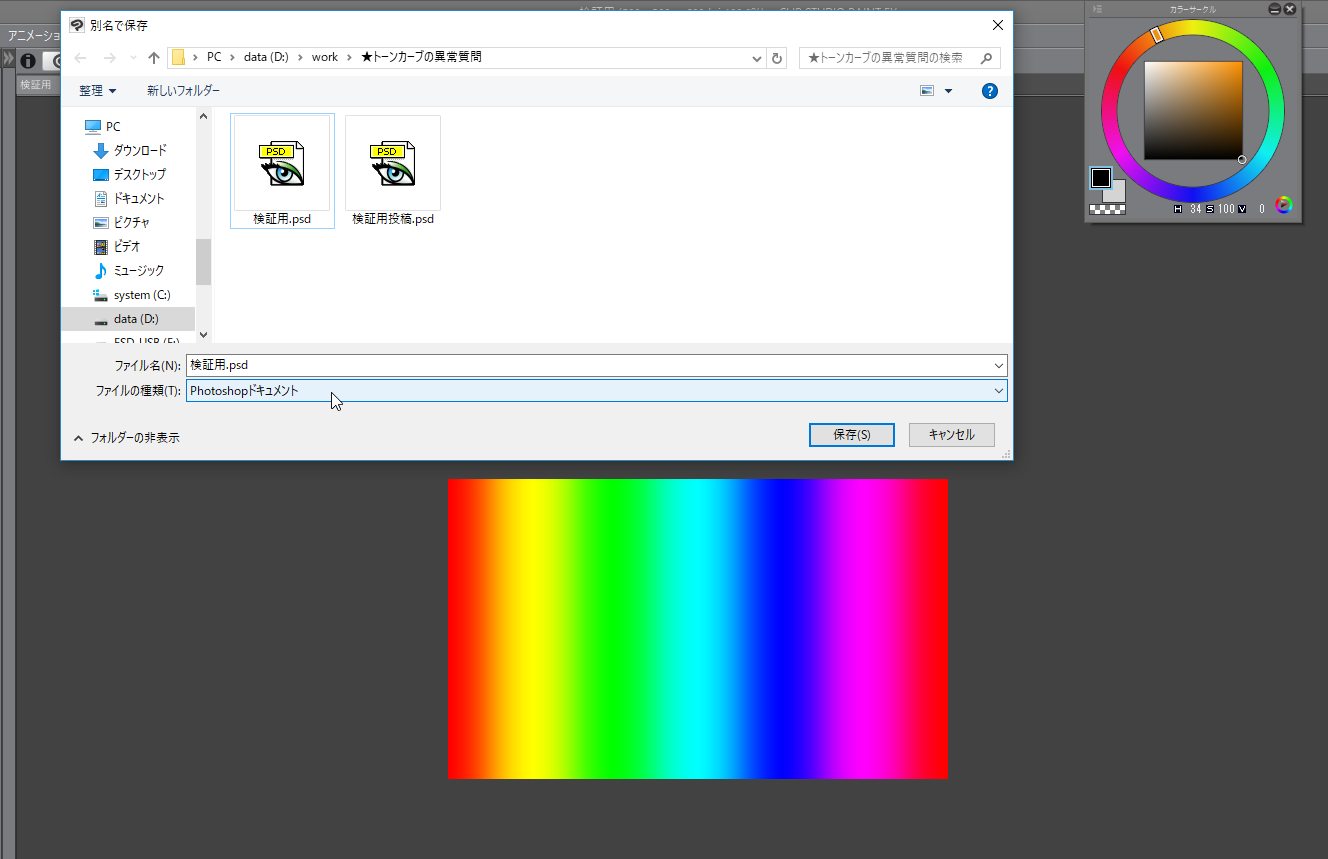The width and height of the screenshot is (1328, 859).
Task: Open ミュージック in the sidebar
Action: click(x=128, y=271)
